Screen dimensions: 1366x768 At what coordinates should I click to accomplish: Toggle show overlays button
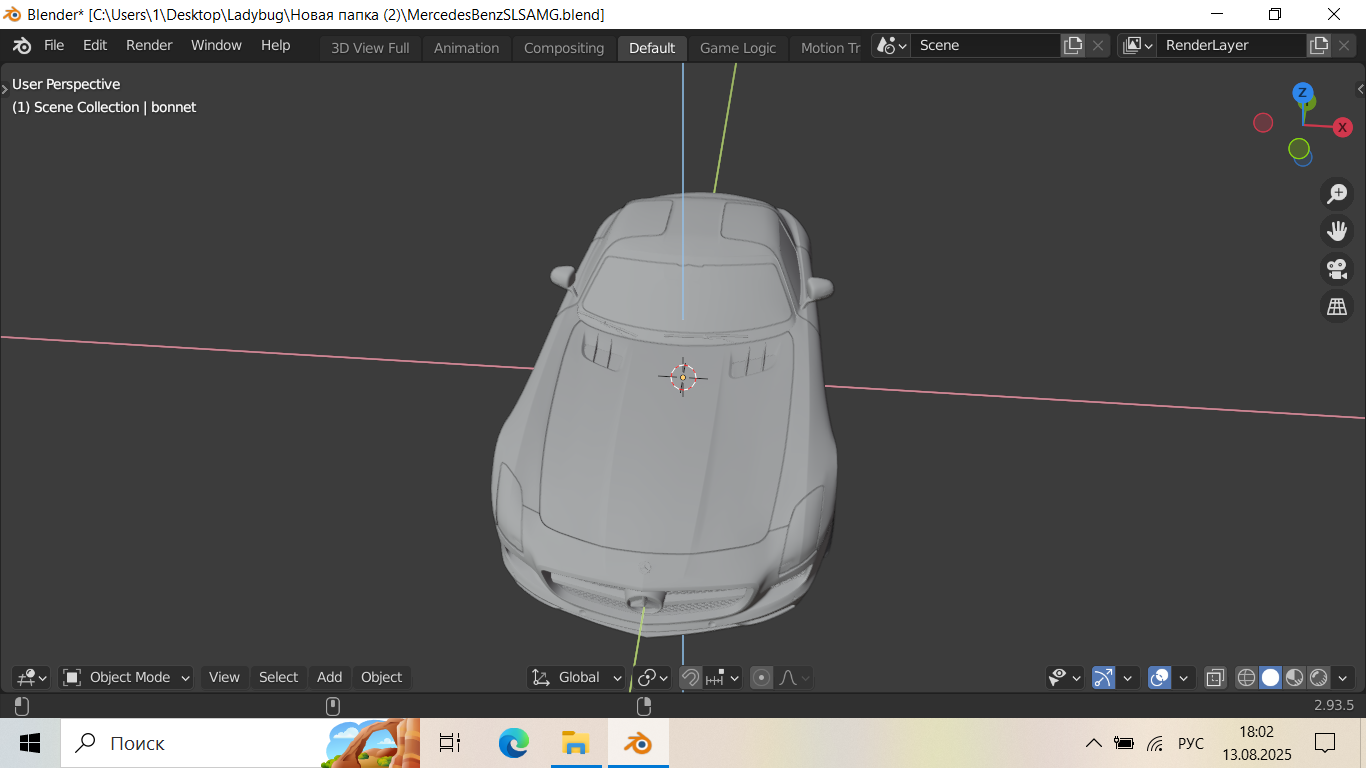coord(1159,677)
